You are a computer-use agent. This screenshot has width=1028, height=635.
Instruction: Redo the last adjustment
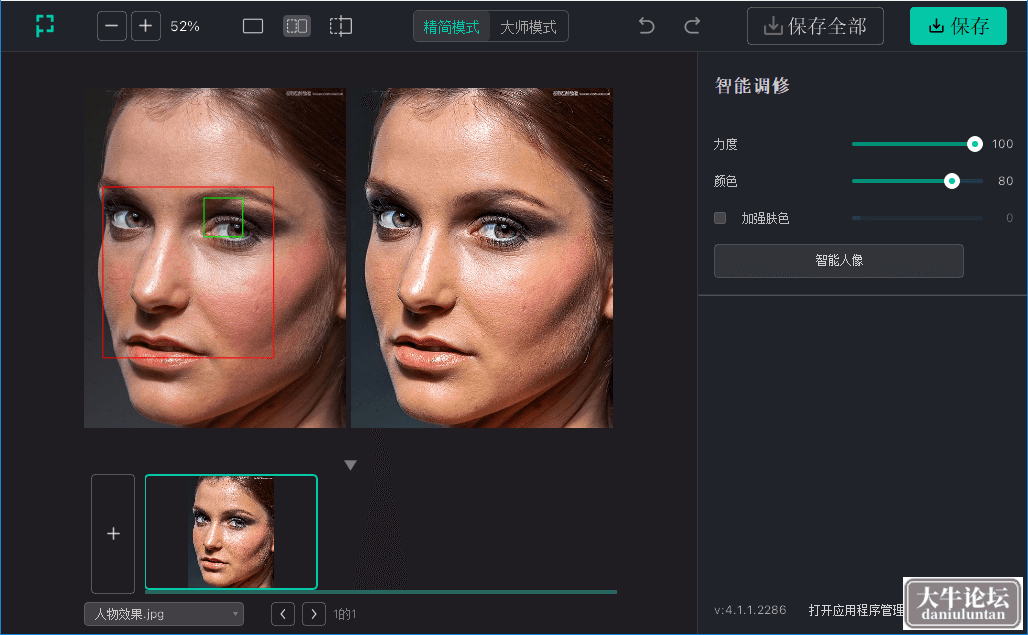pyautogui.click(x=692, y=26)
